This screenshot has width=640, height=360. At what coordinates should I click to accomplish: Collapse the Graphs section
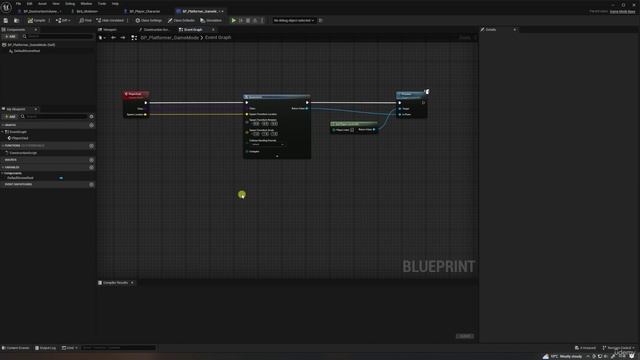(3, 125)
